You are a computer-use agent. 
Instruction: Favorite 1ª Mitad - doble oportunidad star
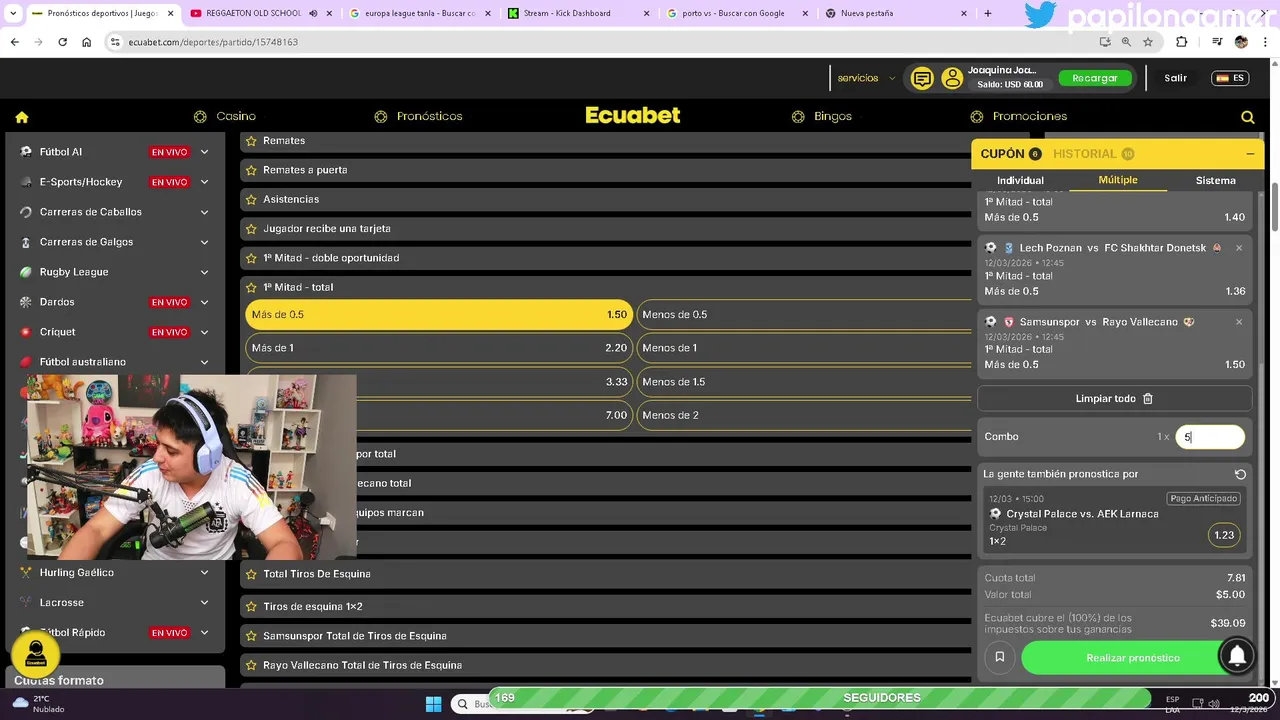pos(251,258)
